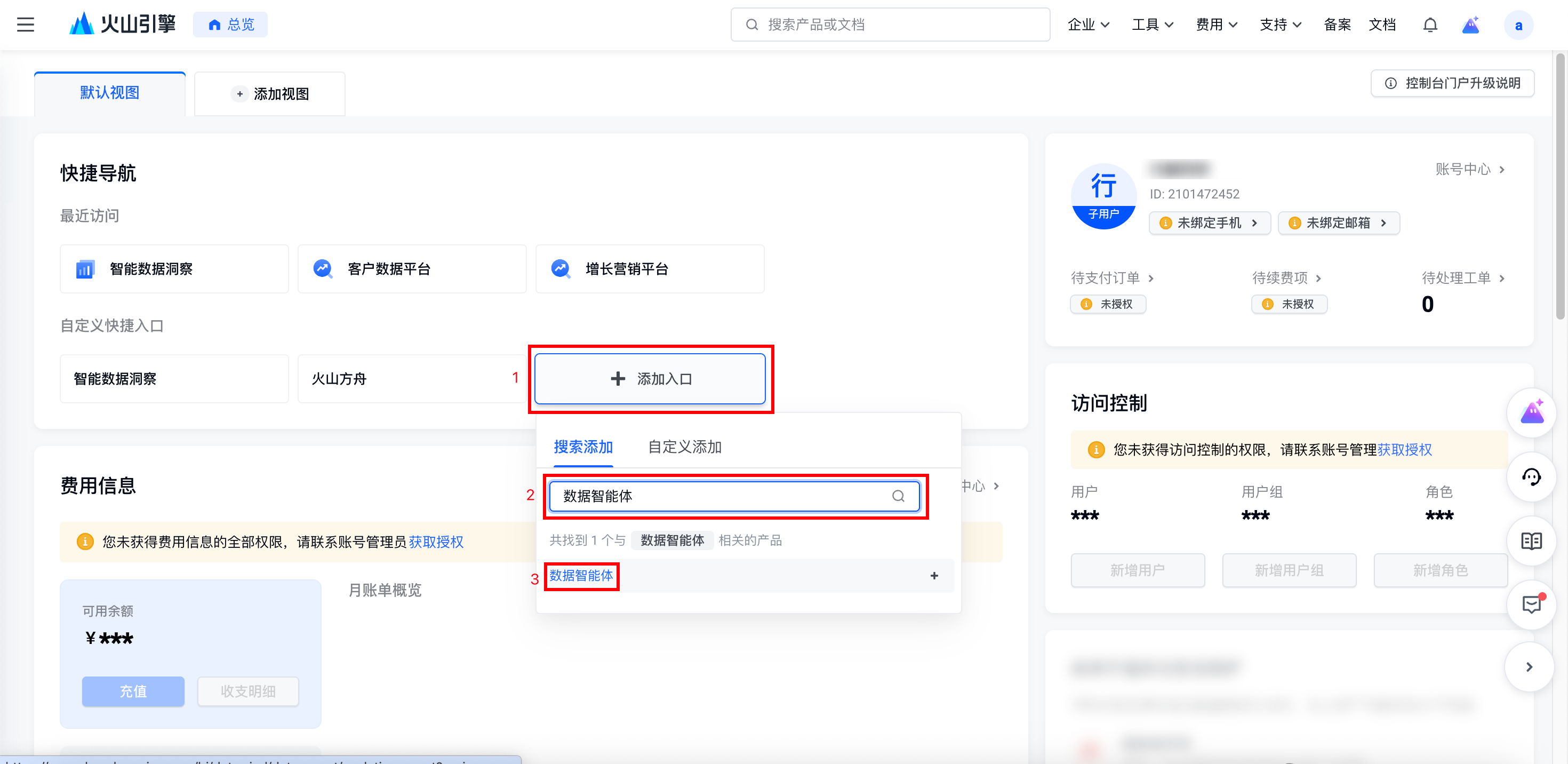1568x764 pixels.
Task: Open the 智能数据洞察 recent visit card
Action: pos(174,268)
